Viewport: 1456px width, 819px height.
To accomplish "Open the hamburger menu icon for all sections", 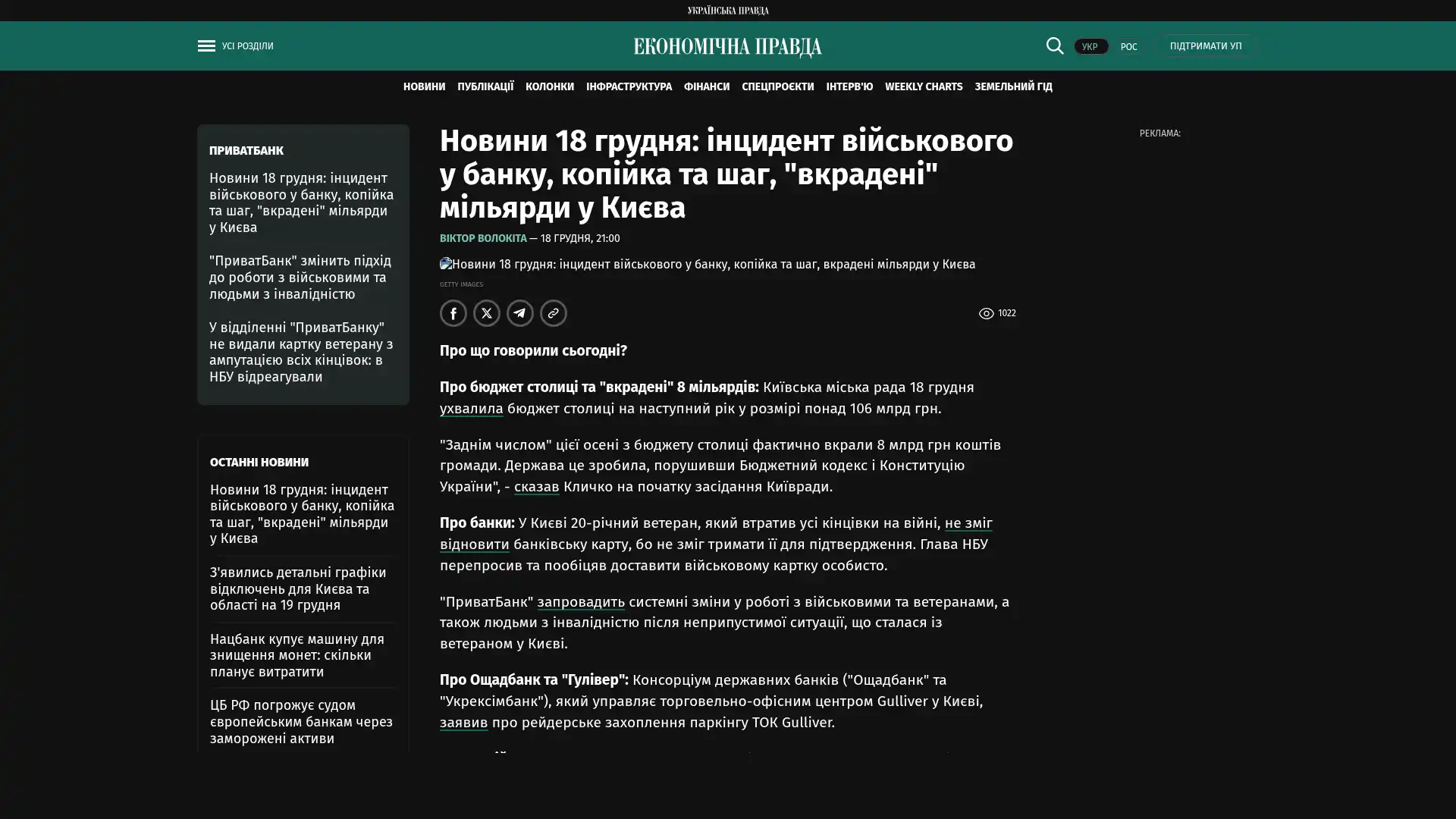I will click(206, 46).
